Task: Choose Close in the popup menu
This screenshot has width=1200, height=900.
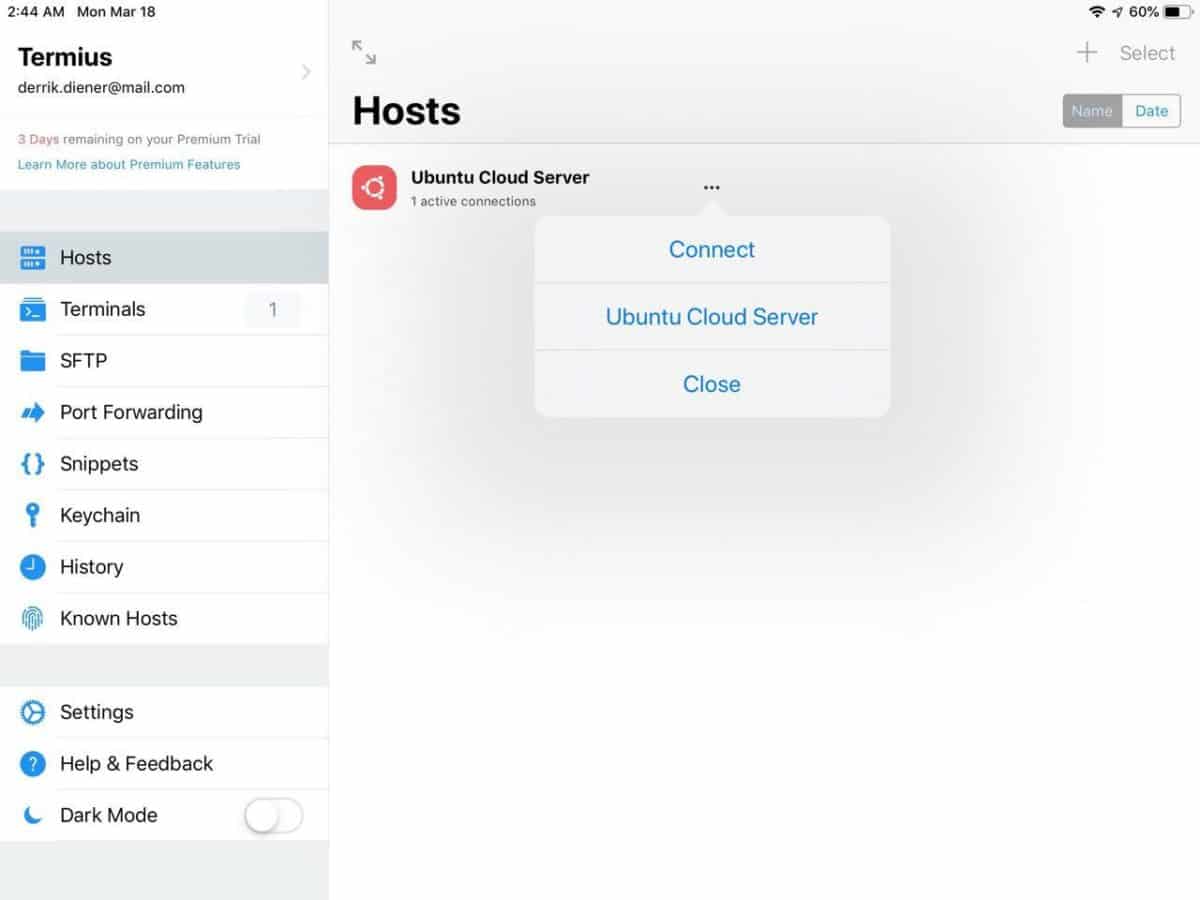Action: pos(712,384)
